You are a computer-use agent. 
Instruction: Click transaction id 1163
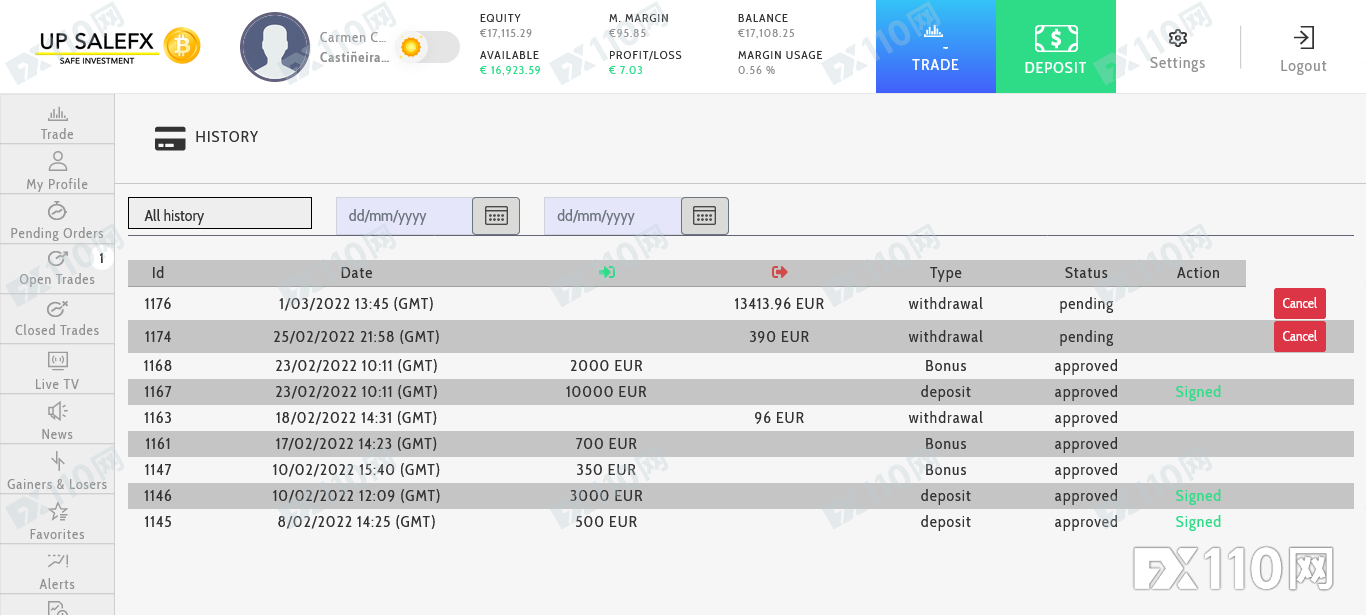click(158, 418)
